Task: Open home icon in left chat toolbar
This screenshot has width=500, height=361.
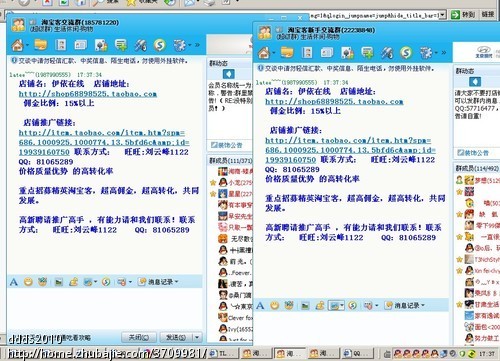Action: click(x=17, y=45)
